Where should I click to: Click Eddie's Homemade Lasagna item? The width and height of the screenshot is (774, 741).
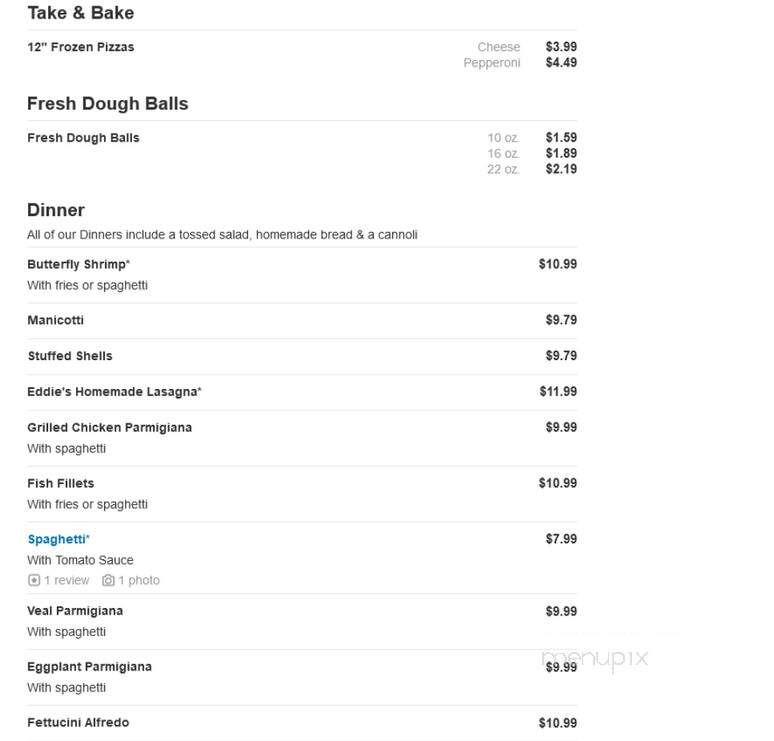coord(114,391)
